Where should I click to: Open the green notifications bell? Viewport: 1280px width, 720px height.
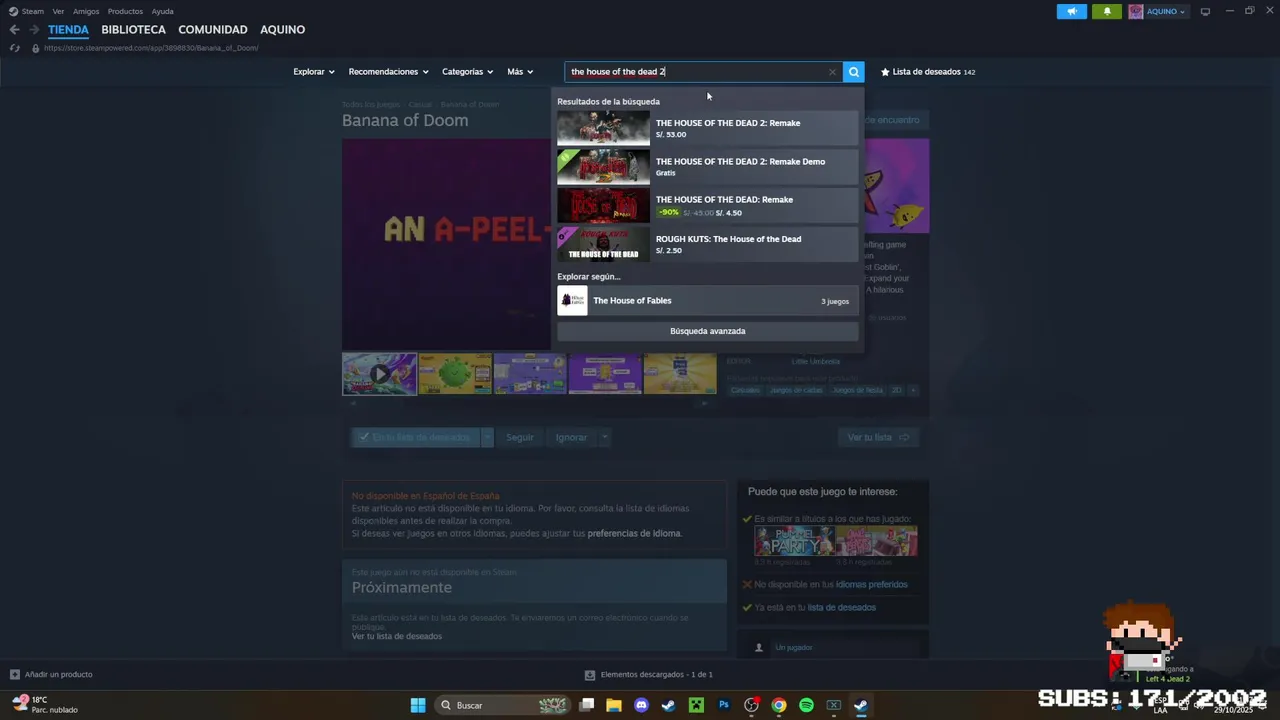(1107, 12)
